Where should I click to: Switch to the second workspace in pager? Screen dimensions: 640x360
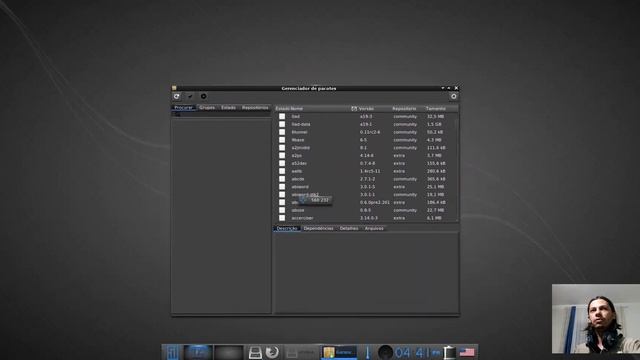click(x=228, y=352)
